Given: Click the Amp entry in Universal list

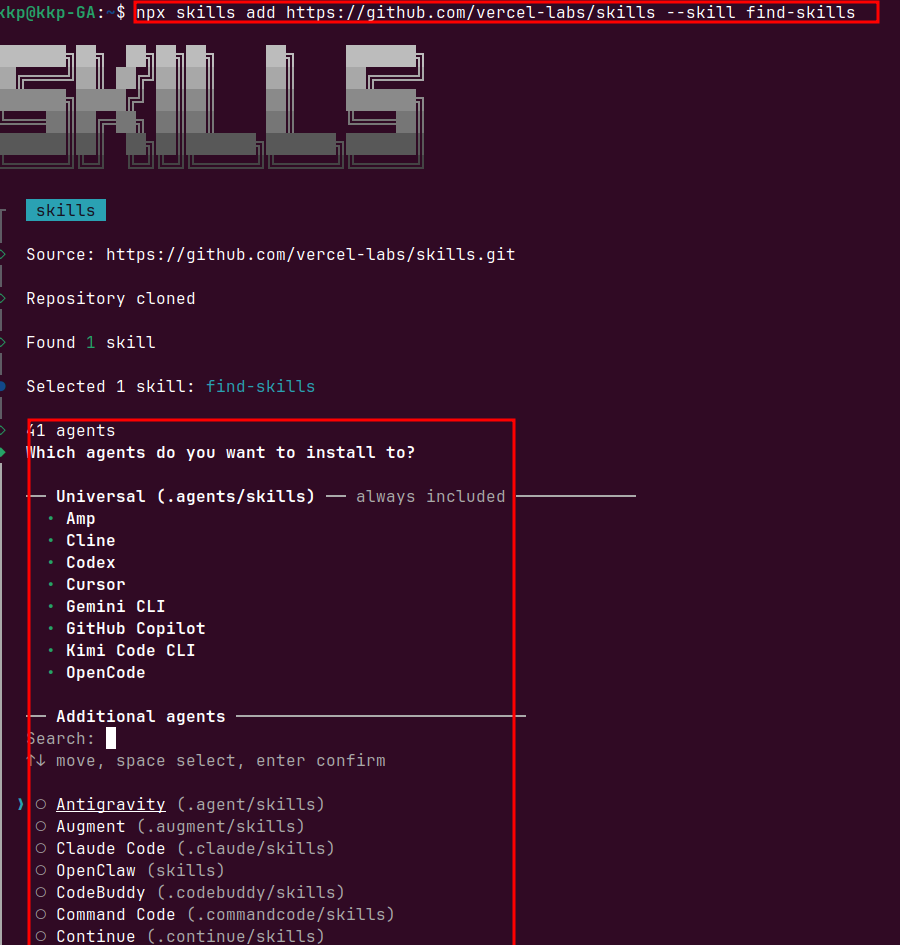Looking at the screenshot, I should [x=81, y=518].
